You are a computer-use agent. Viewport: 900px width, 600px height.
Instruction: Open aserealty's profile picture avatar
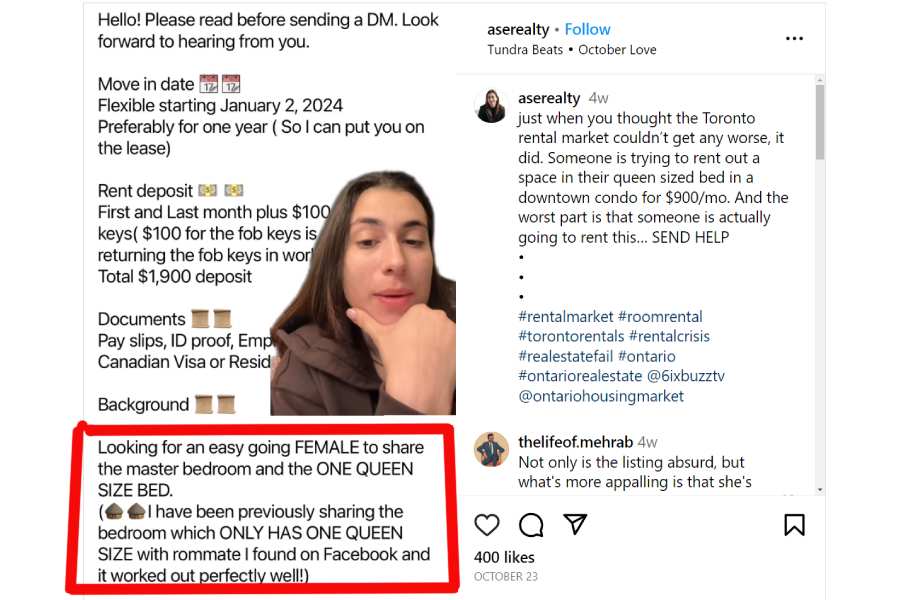pyautogui.click(x=491, y=105)
